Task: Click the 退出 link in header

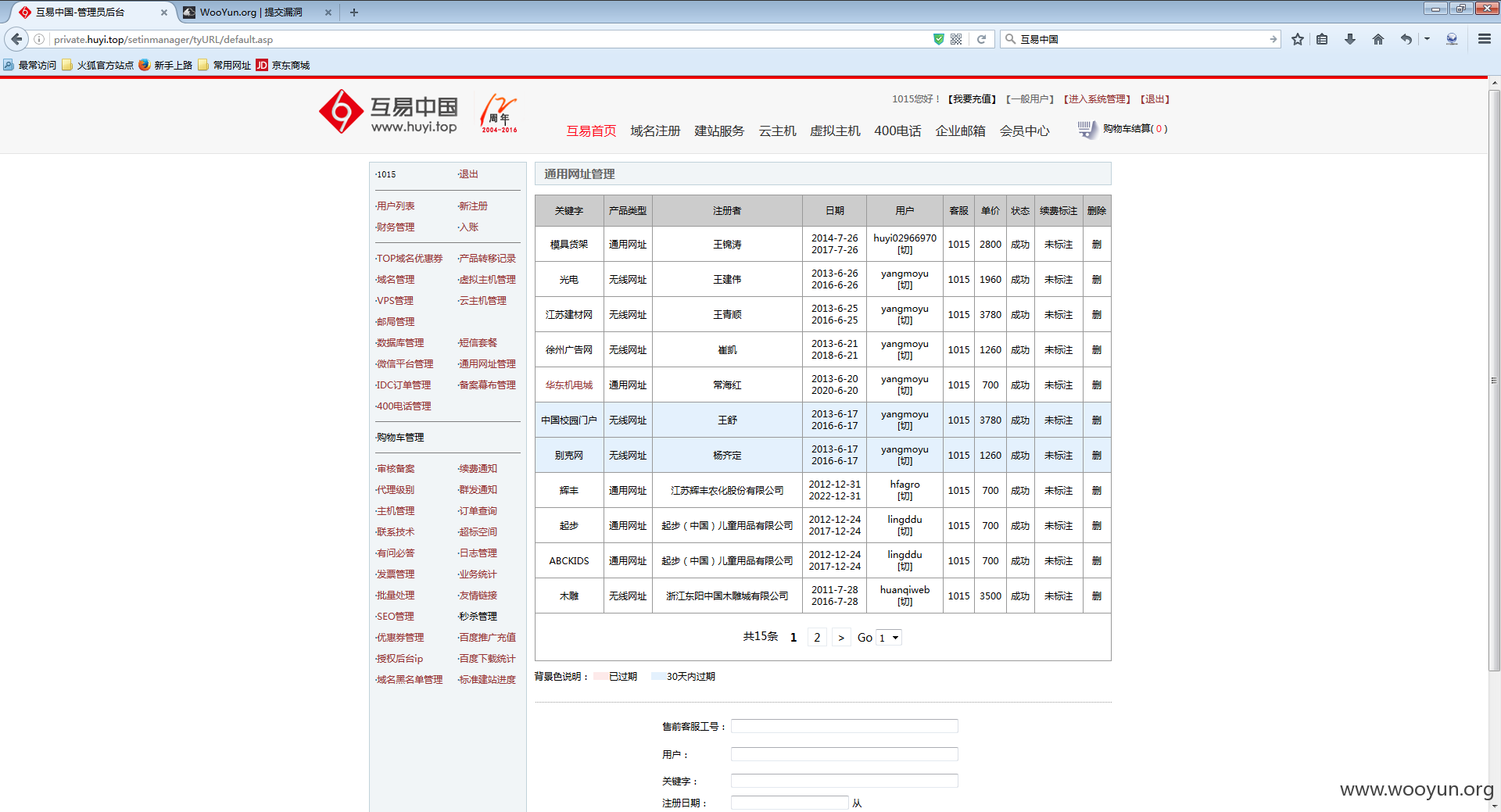Action: (x=1155, y=99)
